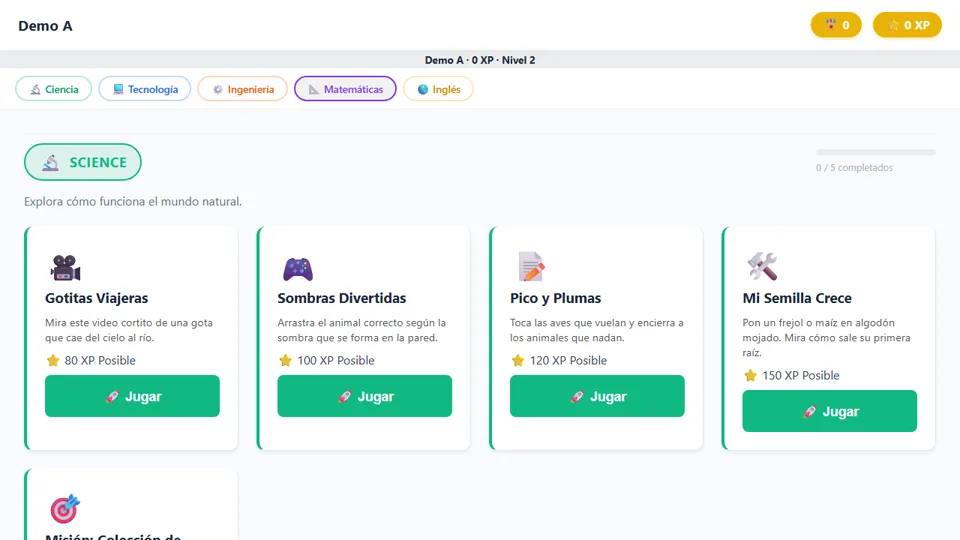Click the Pico y Plumas description text
This screenshot has width=960, height=540.
597,330
